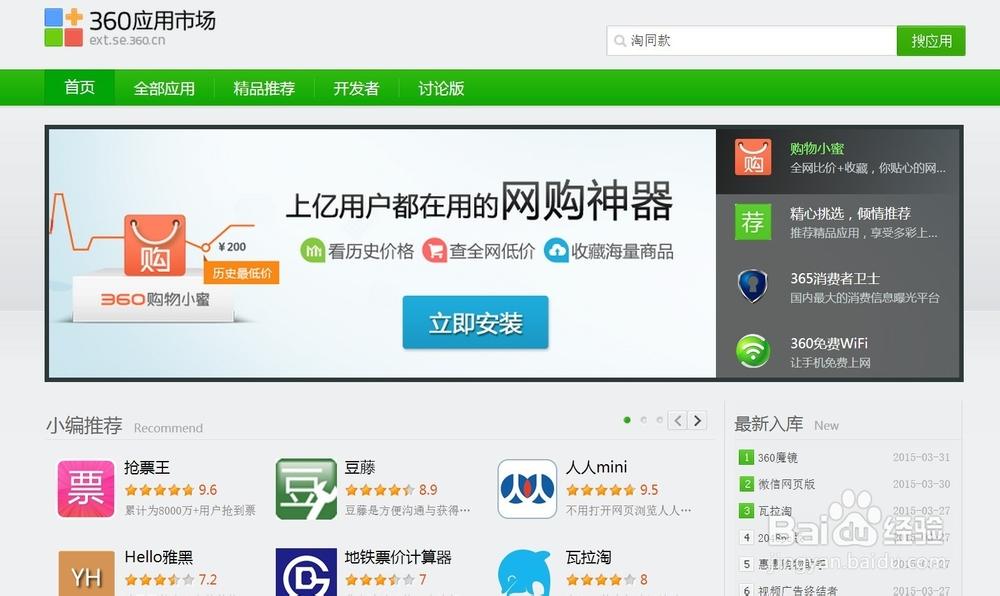Open the 豆藤 app icon
The height and width of the screenshot is (596, 1000).
306,489
